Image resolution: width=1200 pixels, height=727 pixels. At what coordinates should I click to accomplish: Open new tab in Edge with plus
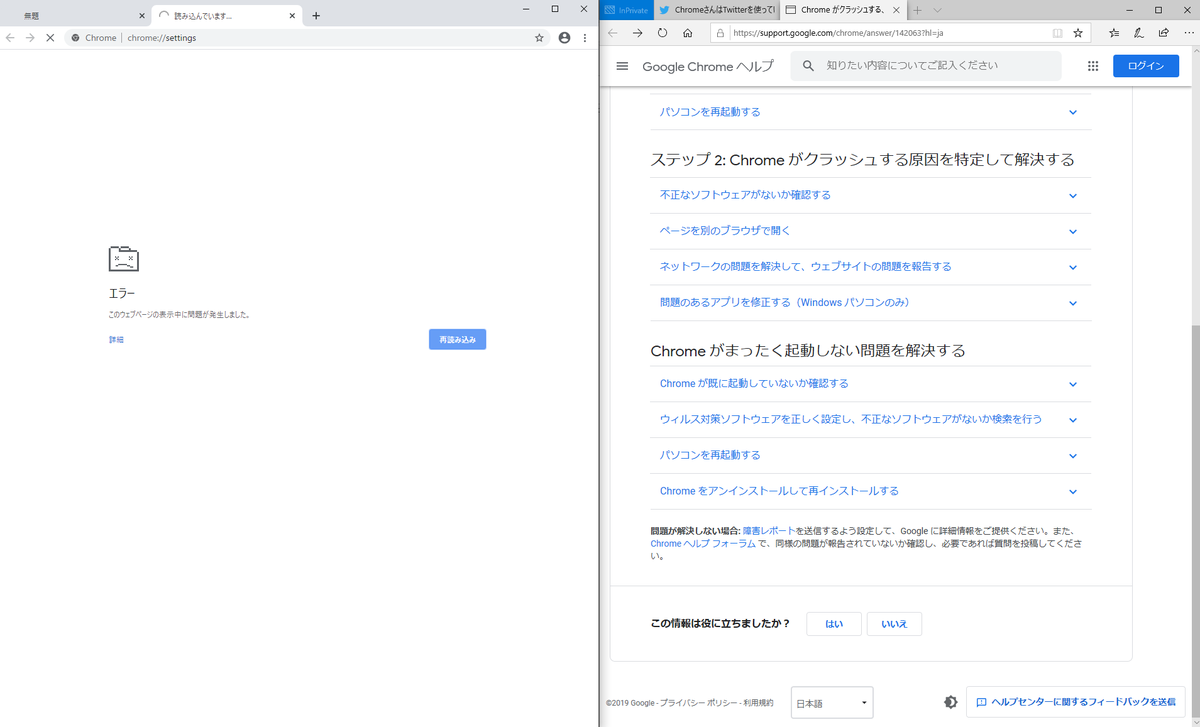pyautogui.click(x=917, y=10)
